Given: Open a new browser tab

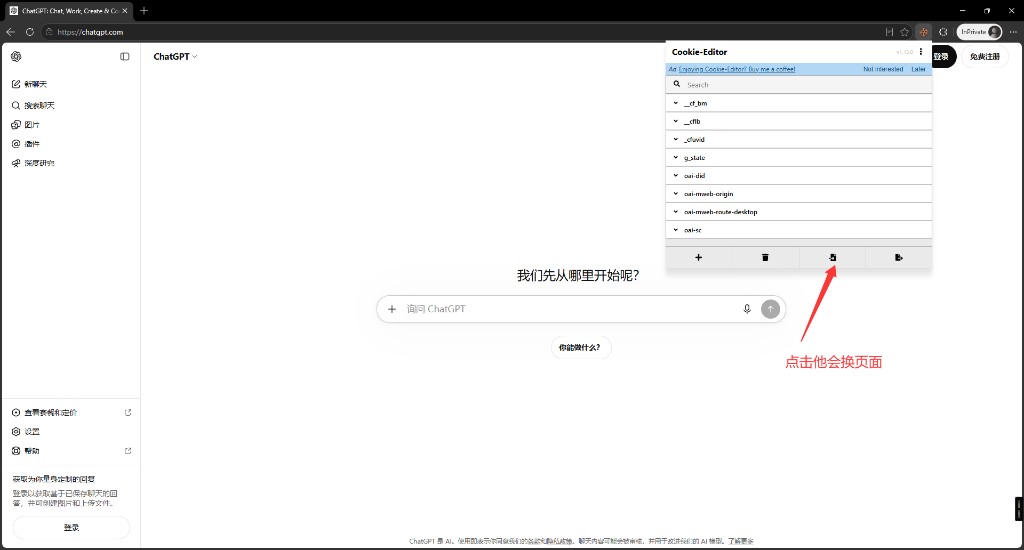Looking at the screenshot, I should (x=144, y=10).
